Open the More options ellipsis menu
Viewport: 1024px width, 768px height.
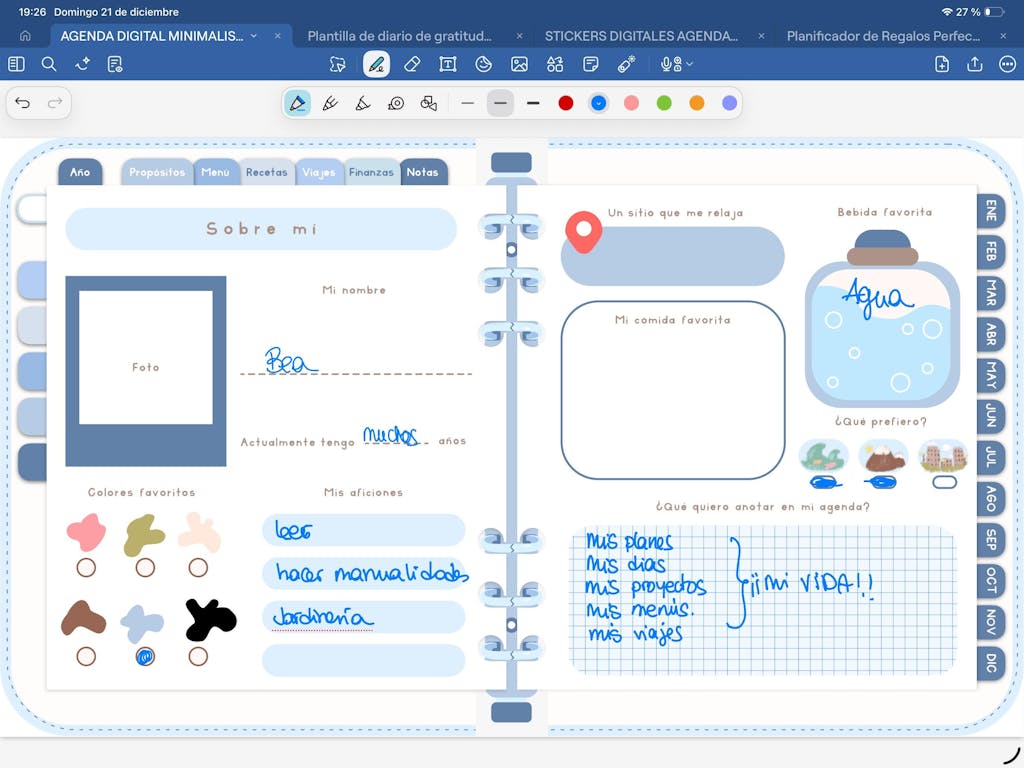pos(1007,64)
